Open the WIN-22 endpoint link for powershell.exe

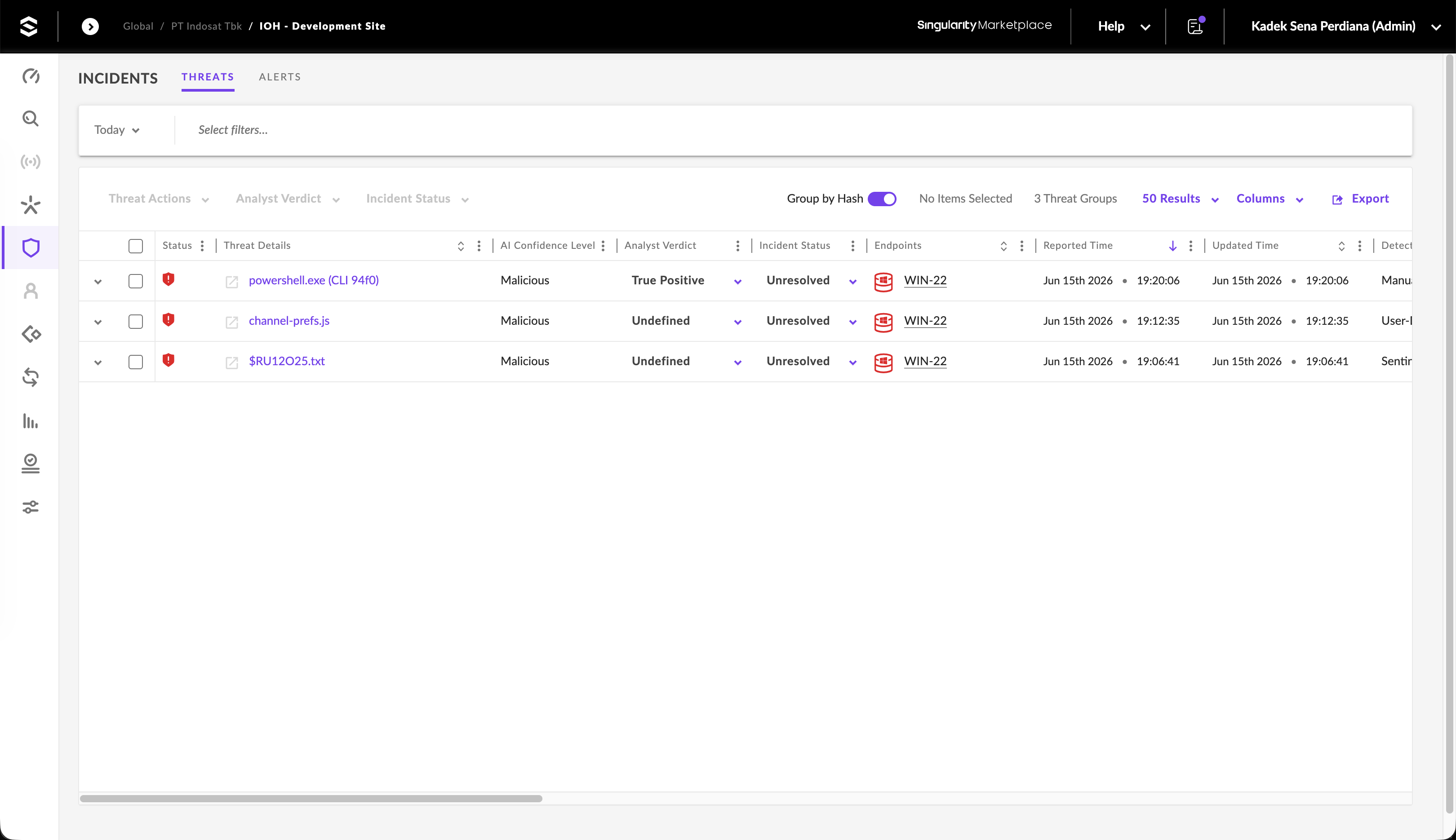click(925, 280)
